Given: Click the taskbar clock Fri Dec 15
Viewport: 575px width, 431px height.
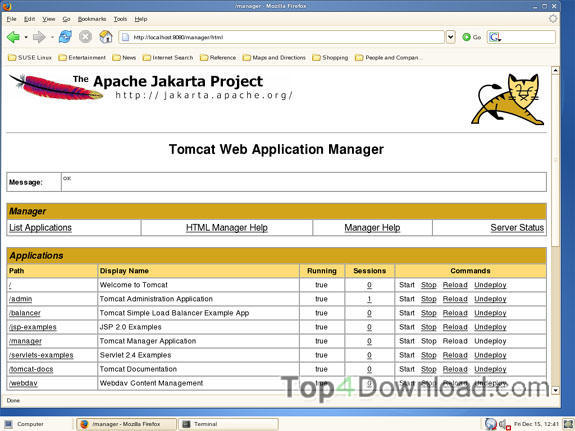Looking at the screenshot, I should pyautogui.click(x=536, y=424).
